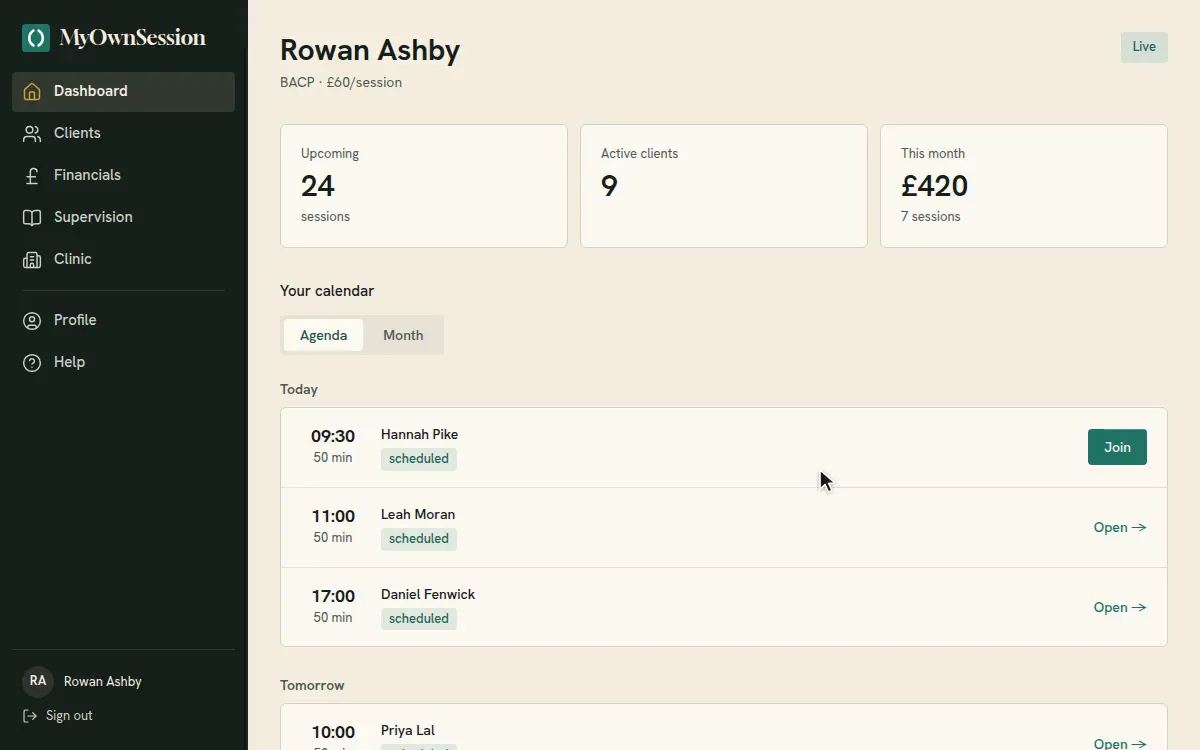Click scheduled badge under Leah Moran

tap(419, 539)
